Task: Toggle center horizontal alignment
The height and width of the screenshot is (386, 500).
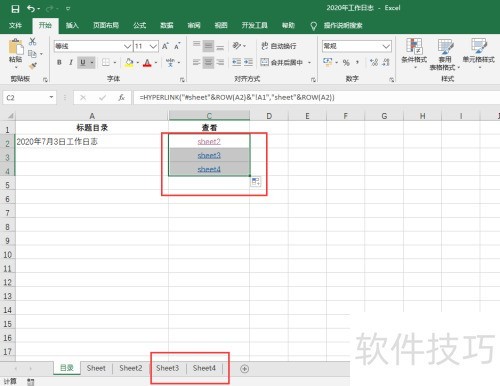Action: point(208,62)
